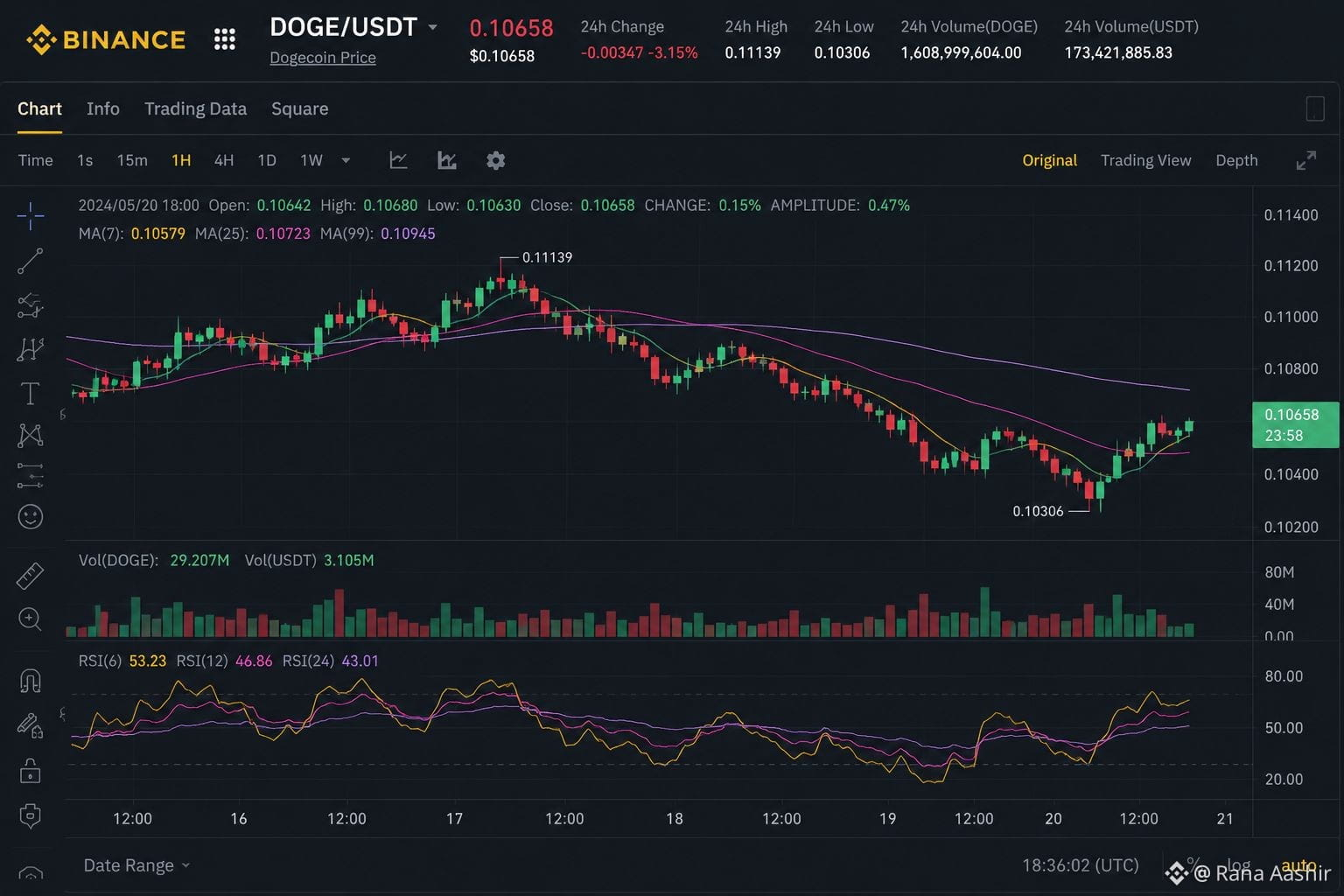This screenshot has width=1344, height=896.
Task: Switch to Depth chart view
Action: click(1236, 160)
